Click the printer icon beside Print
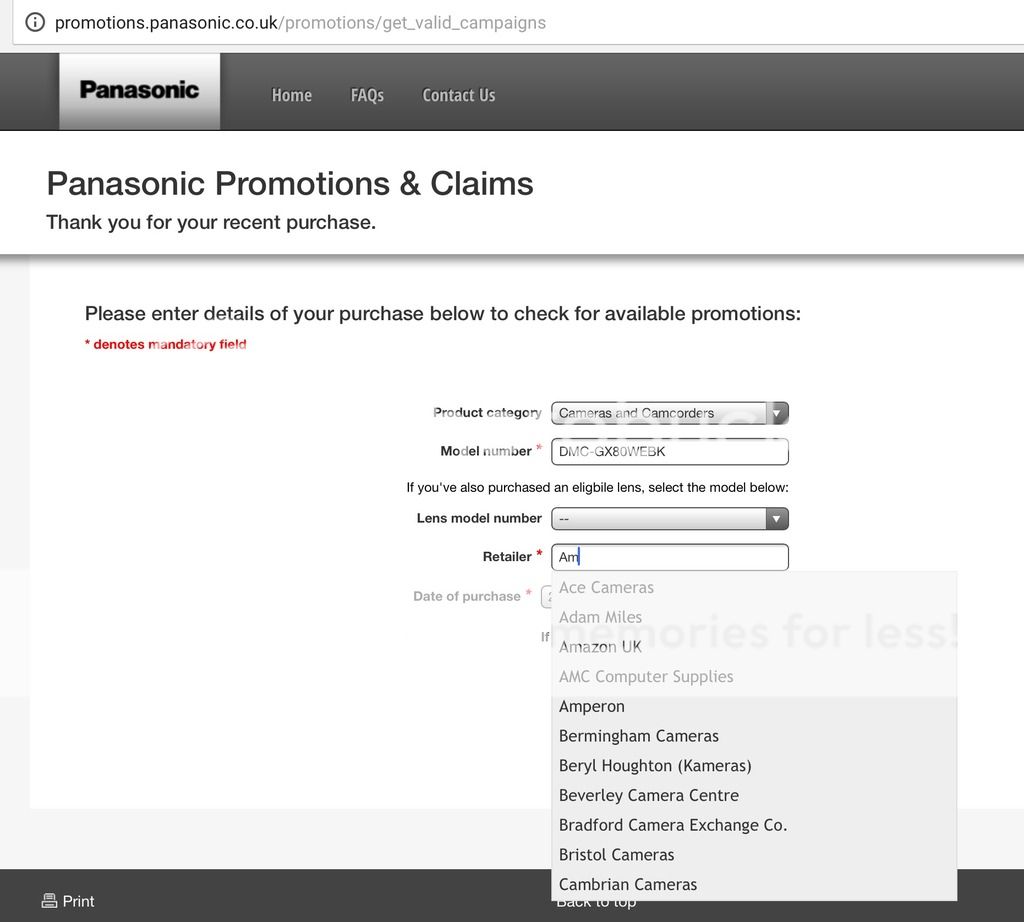 pyautogui.click(x=49, y=901)
